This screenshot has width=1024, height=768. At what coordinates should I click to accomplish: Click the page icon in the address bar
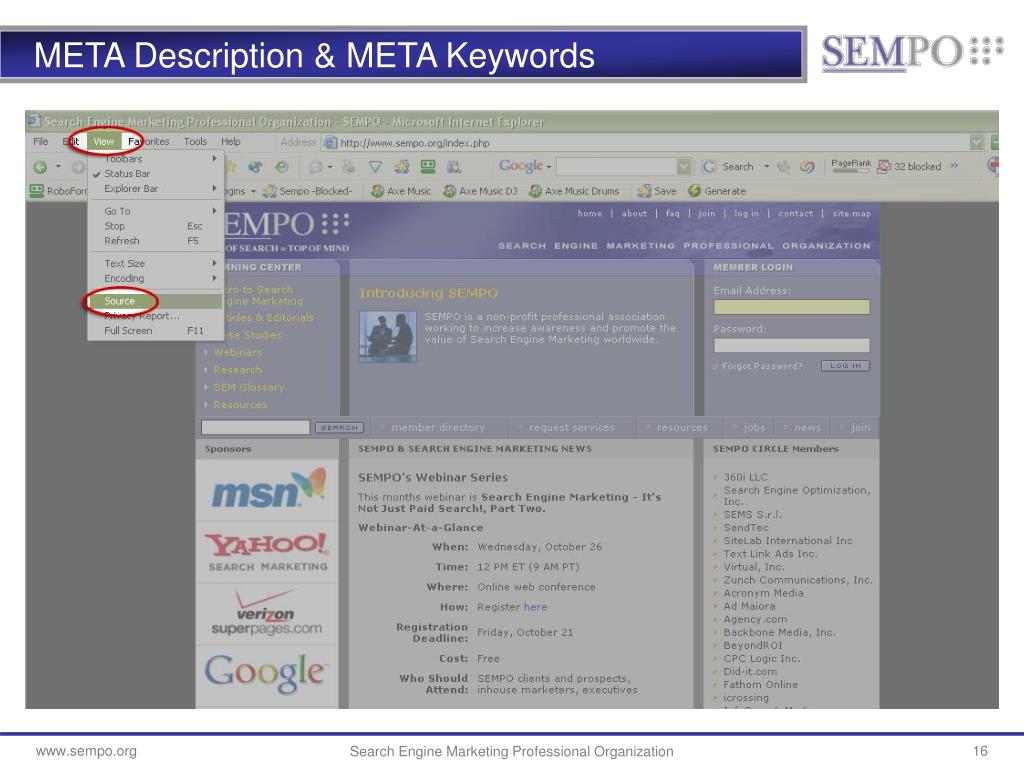(331, 143)
